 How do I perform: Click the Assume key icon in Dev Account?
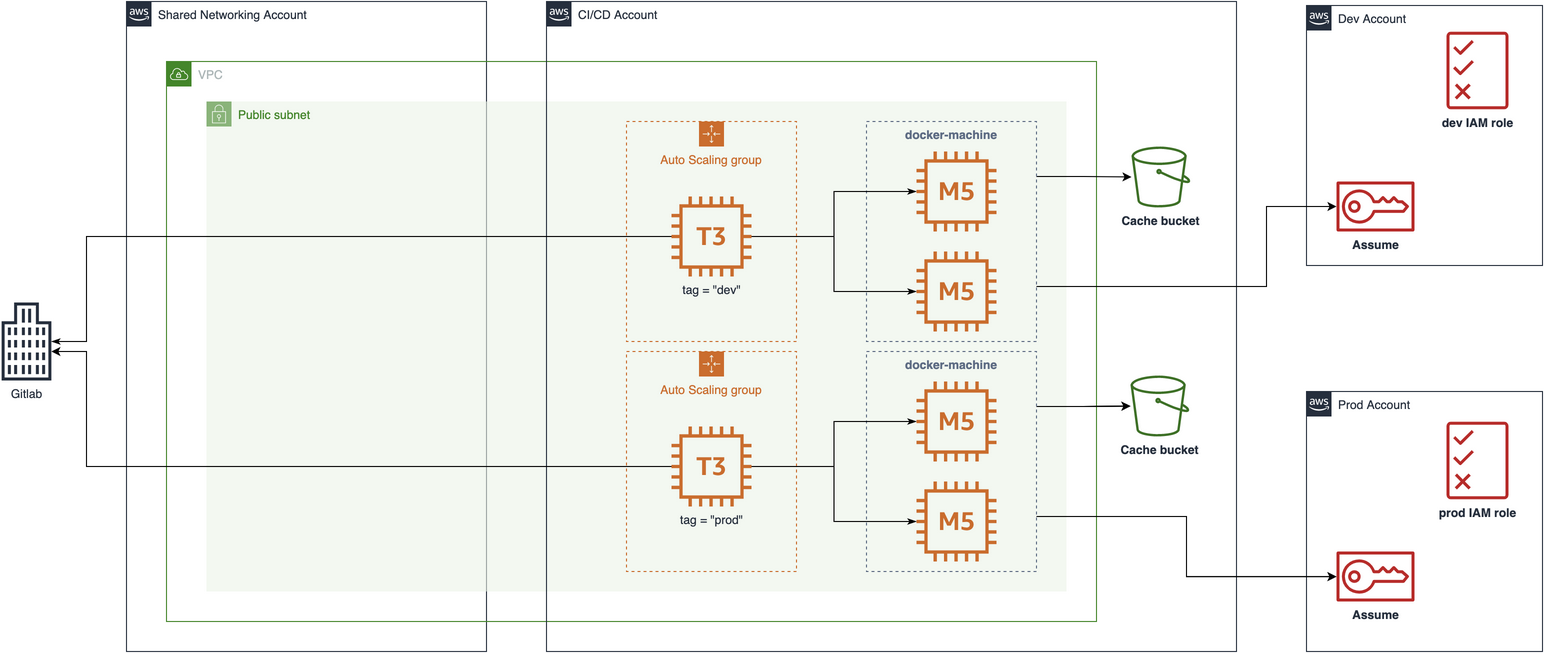1375,207
